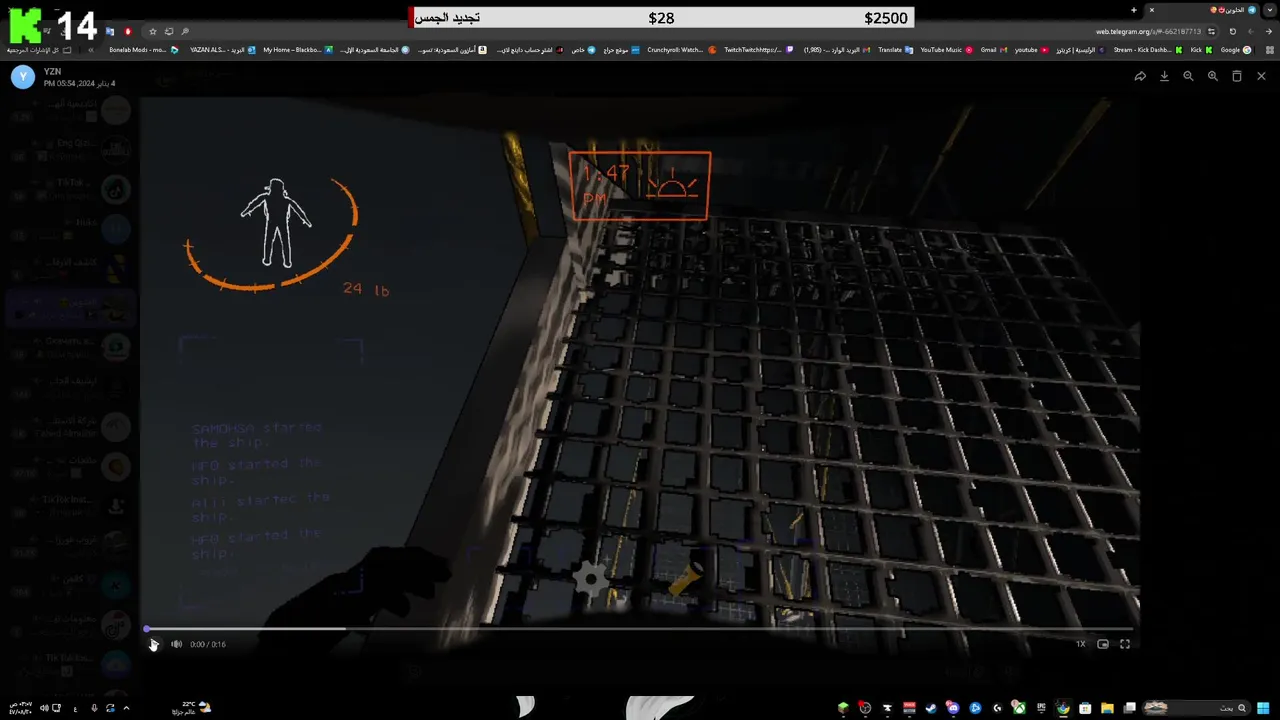Close the Telegram media viewer
The height and width of the screenshot is (720, 1280).
click(1261, 76)
